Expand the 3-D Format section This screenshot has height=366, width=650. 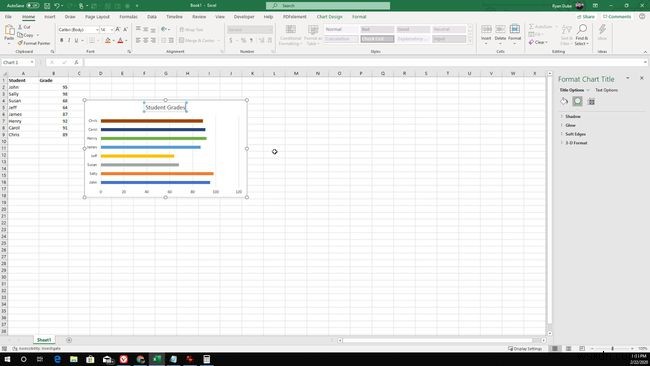coord(576,143)
